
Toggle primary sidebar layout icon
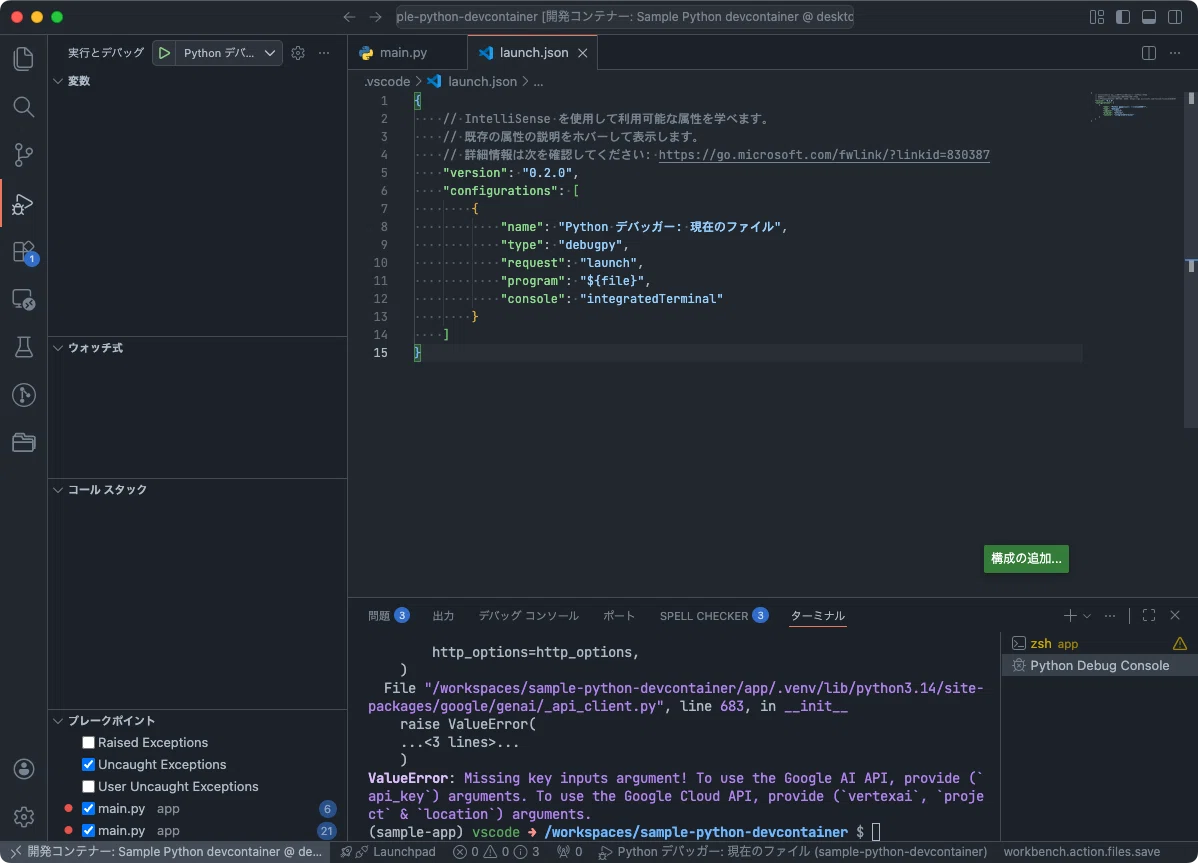click(x=1123, y=17)
